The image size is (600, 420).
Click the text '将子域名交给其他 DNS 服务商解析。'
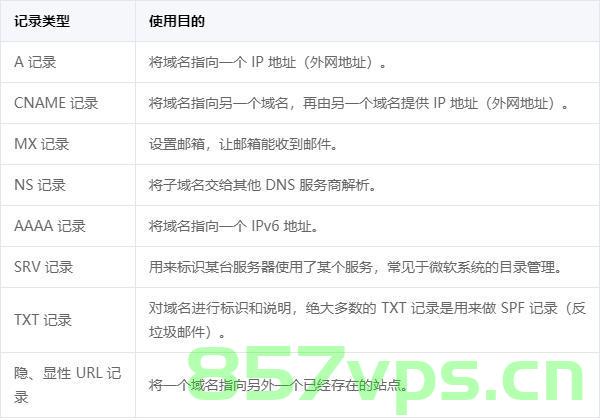pyautogui.click(x=262, y=185)
